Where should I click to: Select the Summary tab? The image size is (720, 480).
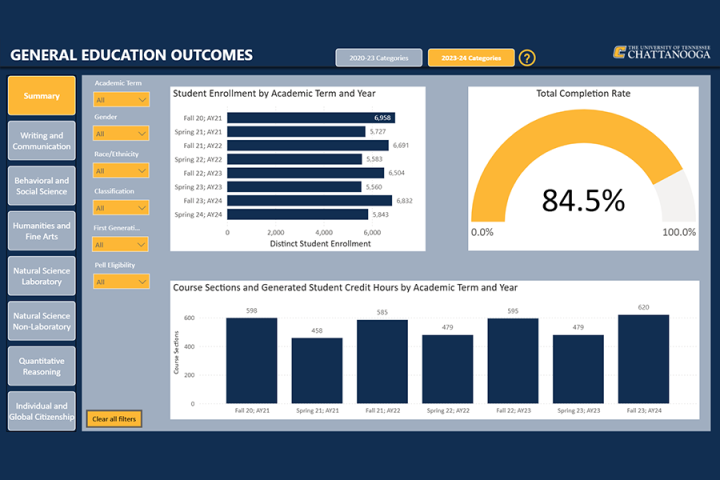42,96
